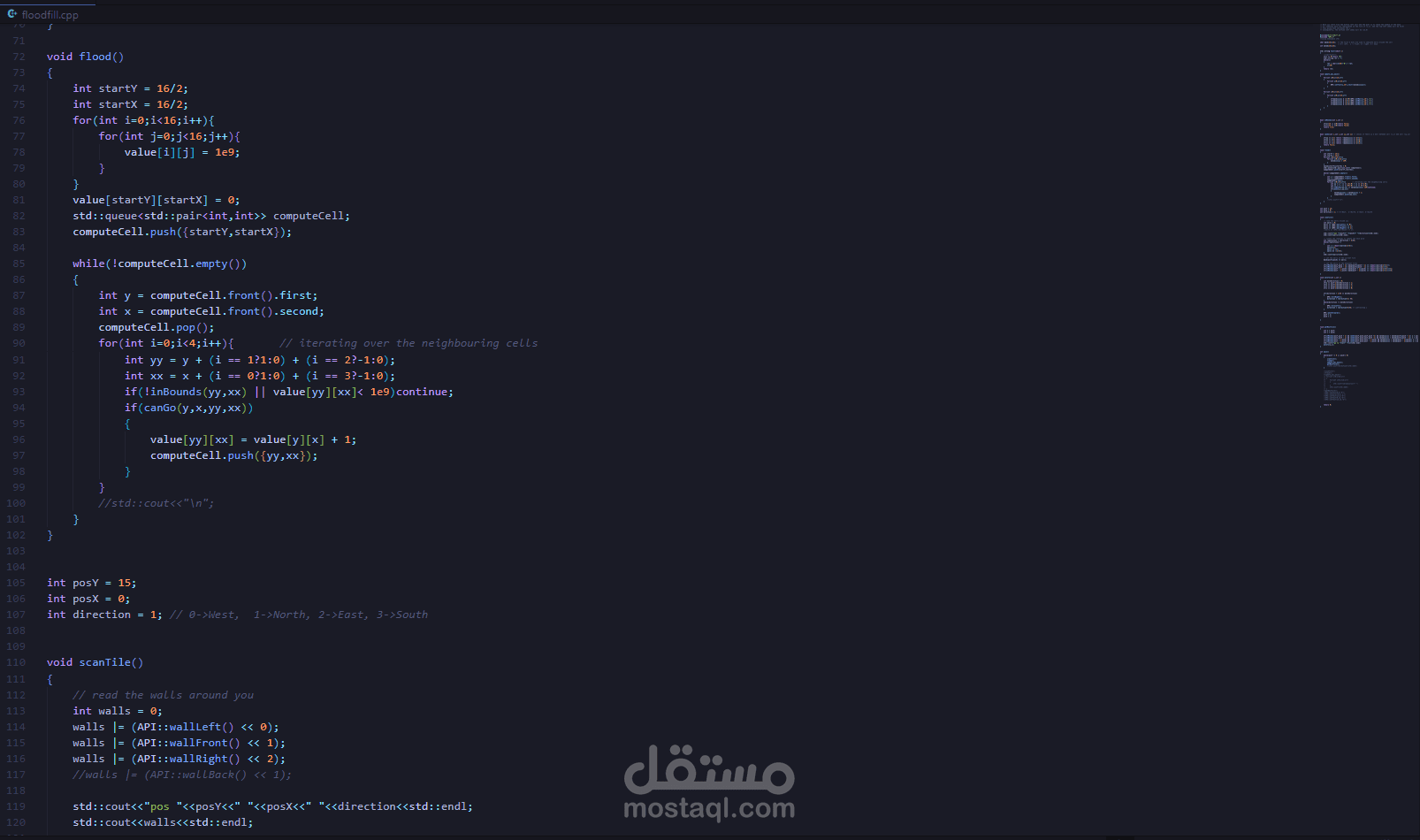Click the 'int posX = 0;' line
The width and height of the screenshot is (1420, 840).
click(x=88, y=599)
